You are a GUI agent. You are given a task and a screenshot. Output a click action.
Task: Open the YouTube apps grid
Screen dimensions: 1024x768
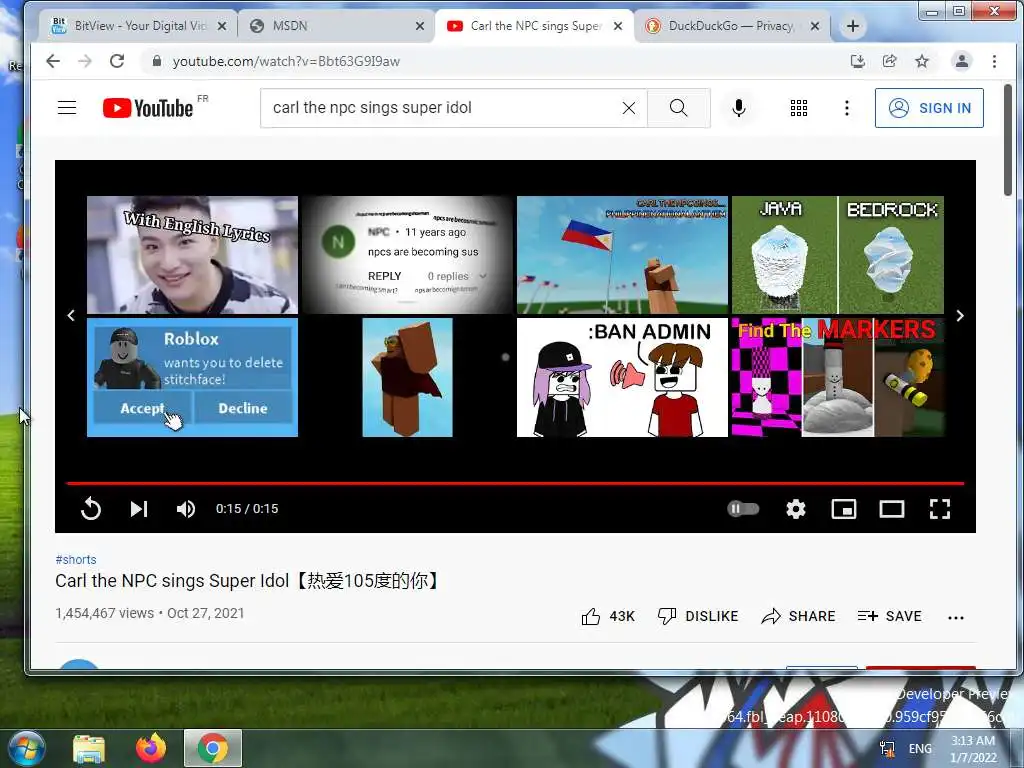(799, 108)
